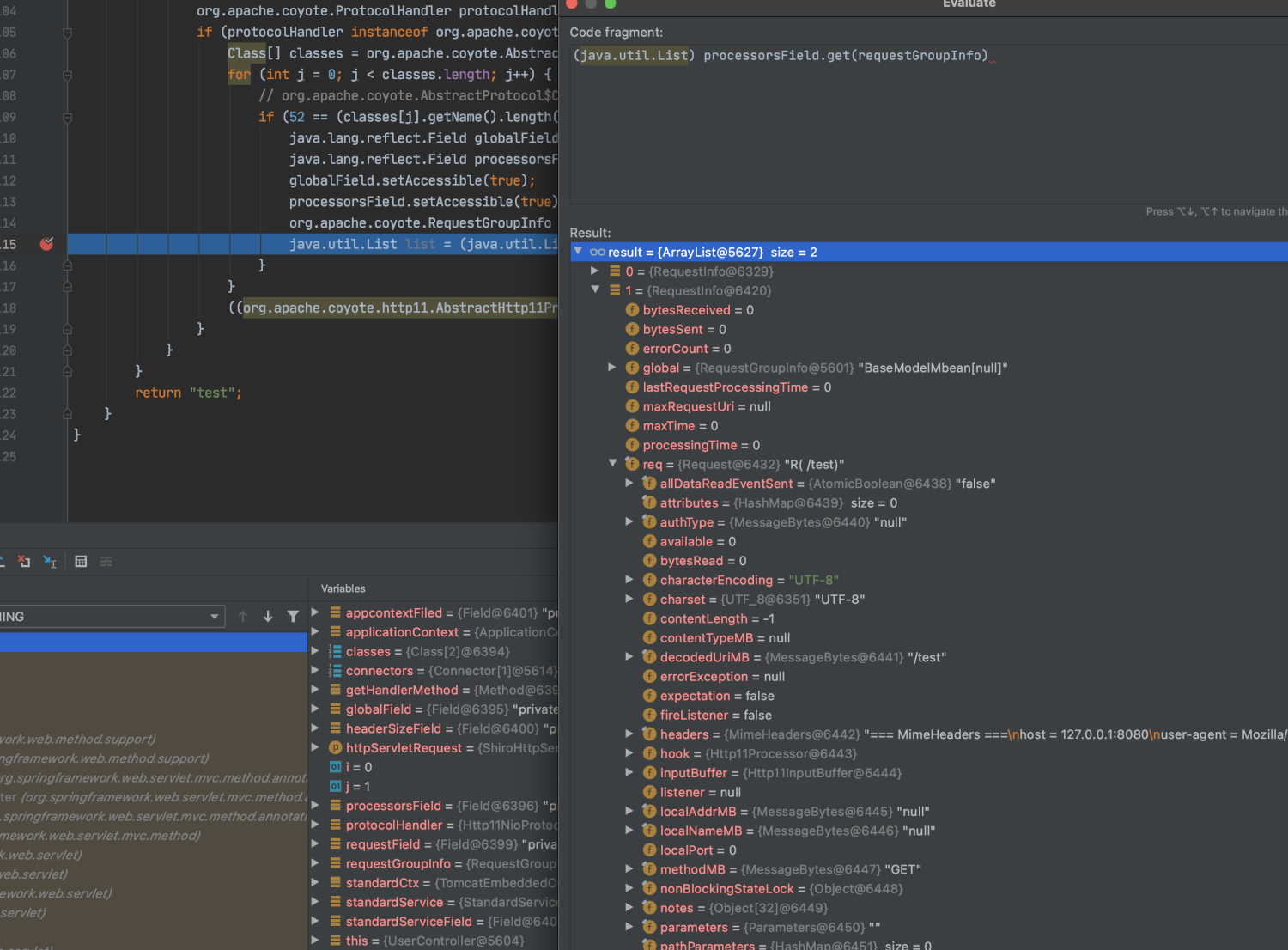
Task: Collapse entry 1 RequestInfo@6420
Action: pos(595,290)
